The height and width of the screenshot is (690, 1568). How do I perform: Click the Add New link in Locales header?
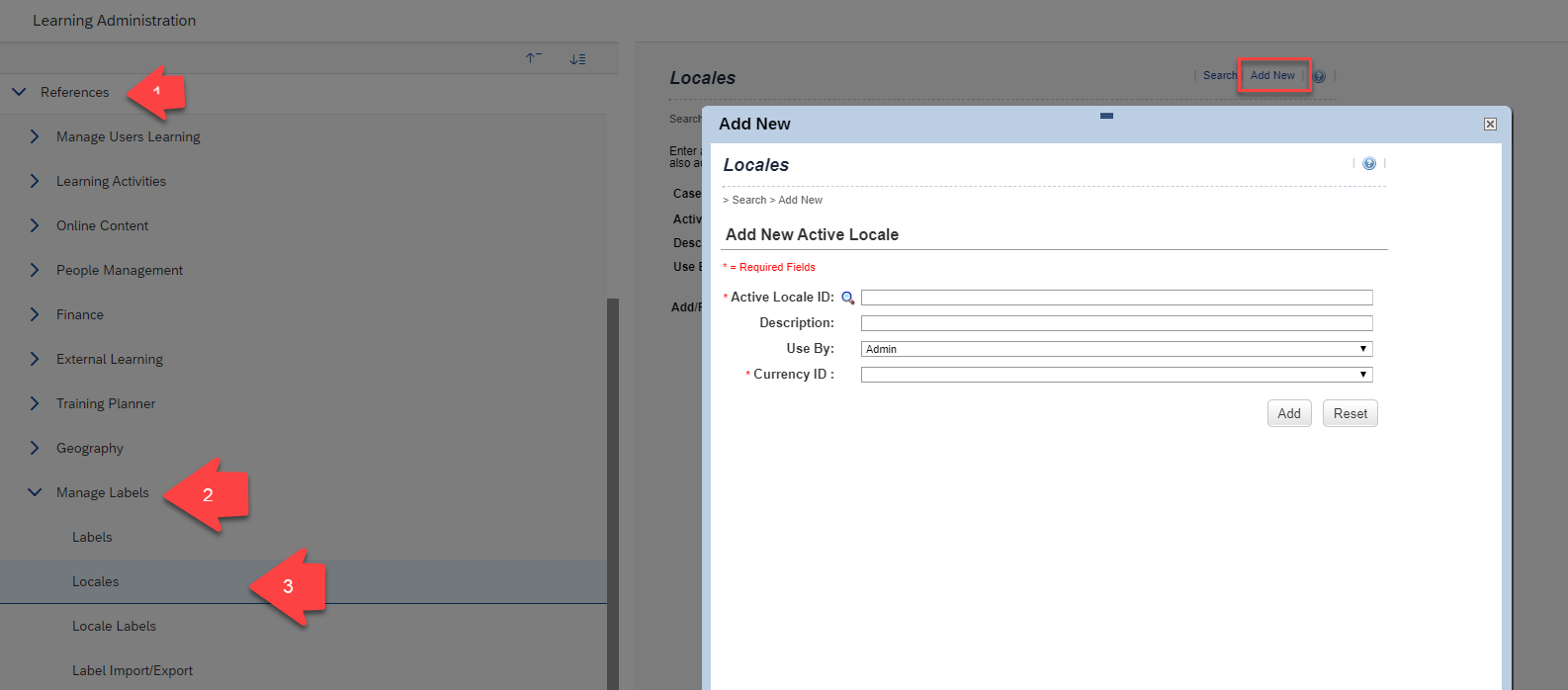pos(1272,75)
